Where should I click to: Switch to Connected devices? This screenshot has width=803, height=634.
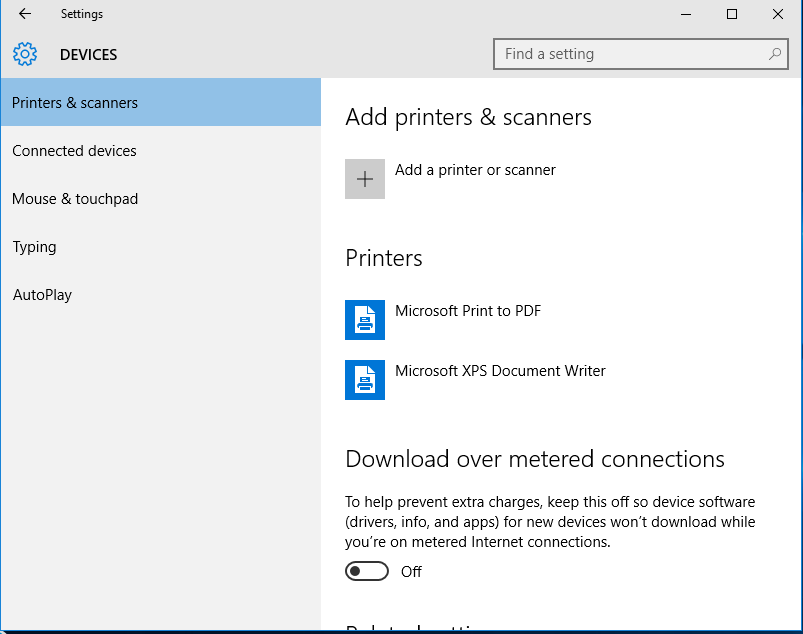point(161,151)
